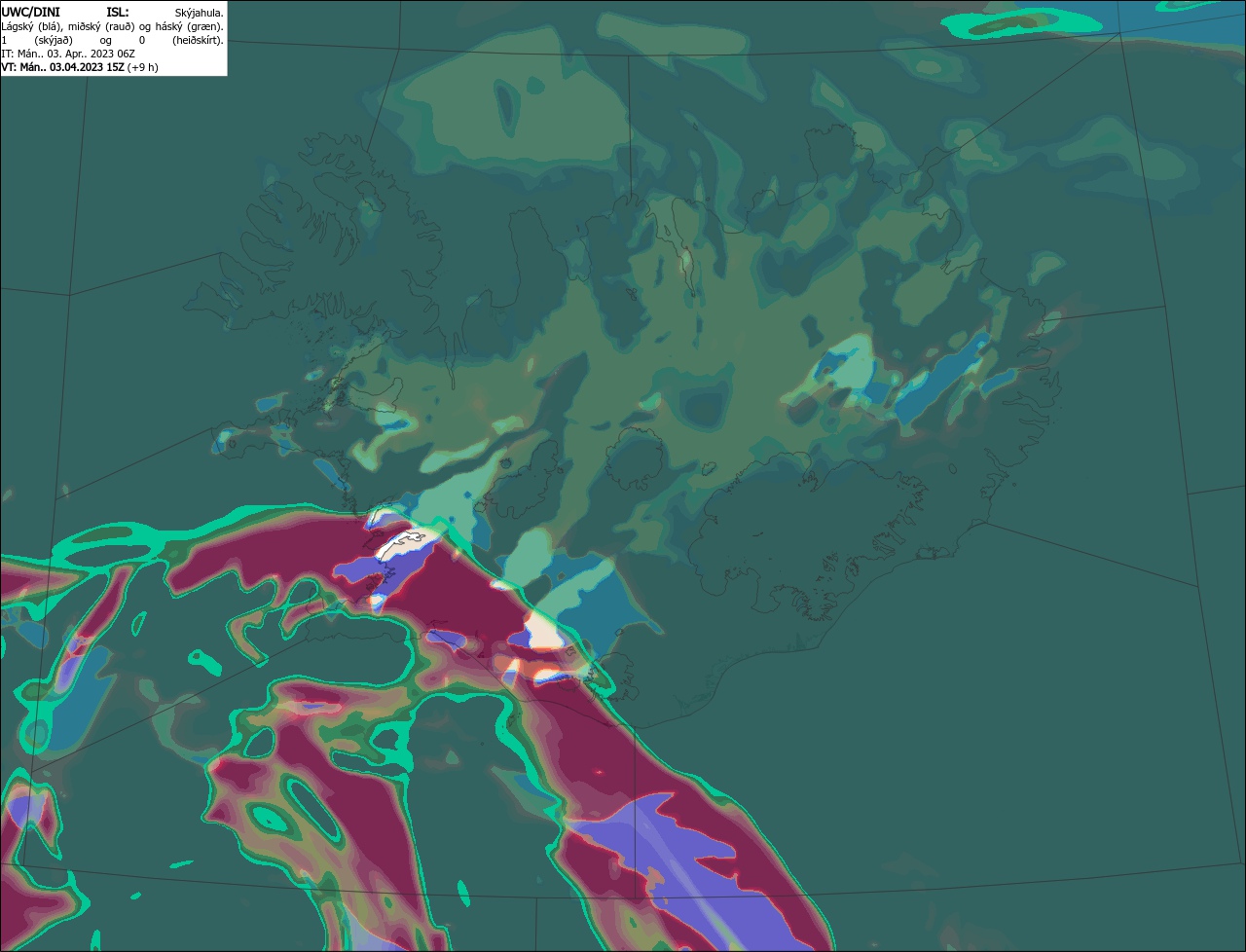
Task: Click the "miðský (rauð)" legend text
Action: tap(101, 27)
